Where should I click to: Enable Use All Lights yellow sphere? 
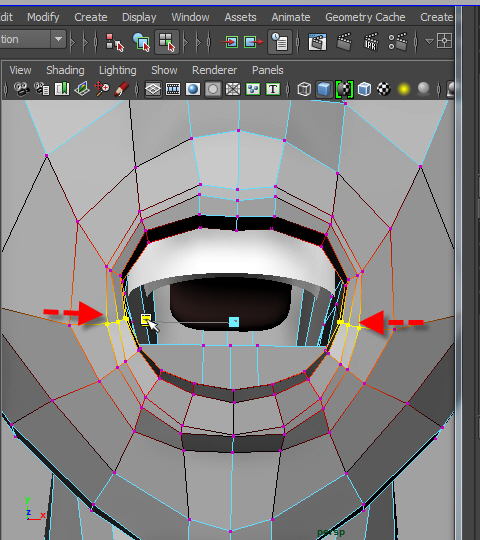pos(404,90)
